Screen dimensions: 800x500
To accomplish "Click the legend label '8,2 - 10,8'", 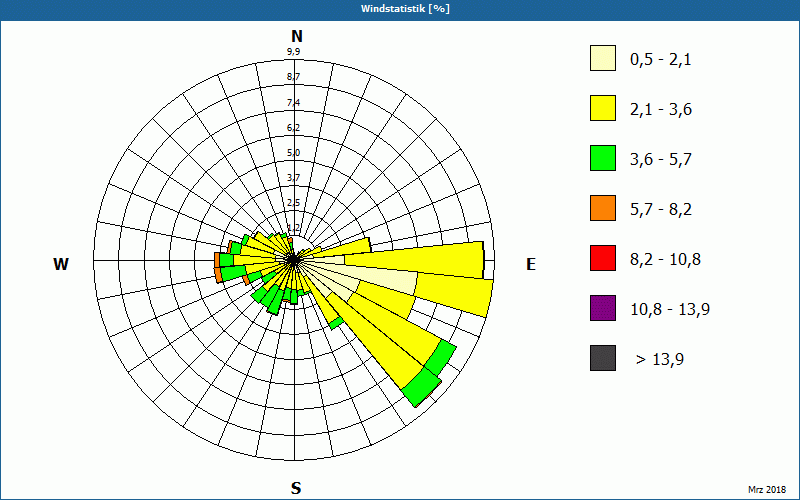I will tap(665, 260).
